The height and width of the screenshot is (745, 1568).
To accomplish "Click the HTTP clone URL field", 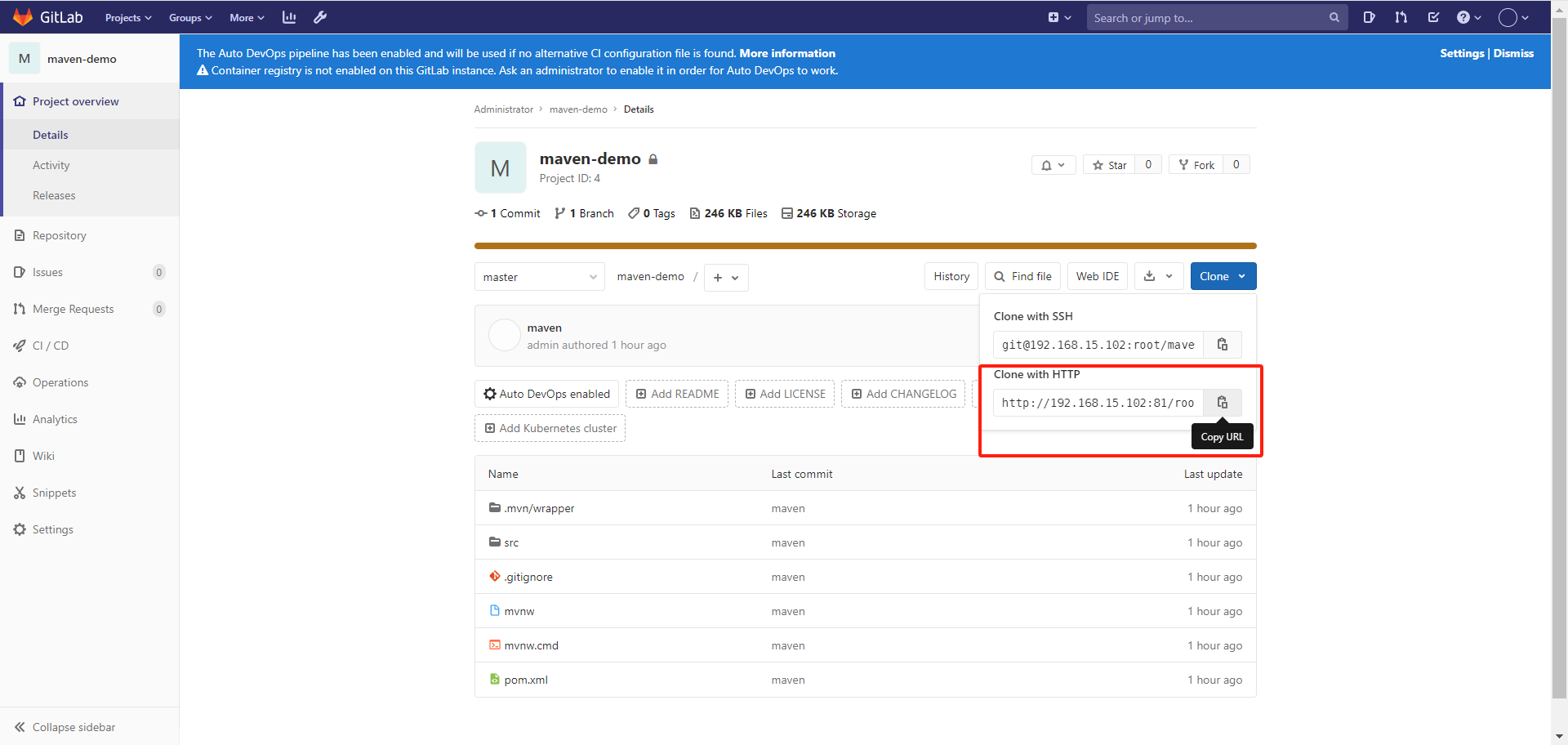I will point(1098,403).
